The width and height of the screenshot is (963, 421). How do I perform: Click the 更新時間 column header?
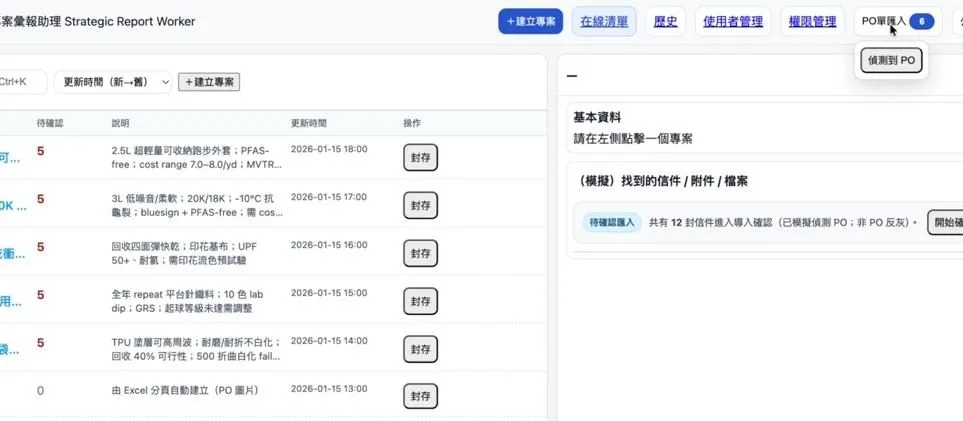pos(308,123)
